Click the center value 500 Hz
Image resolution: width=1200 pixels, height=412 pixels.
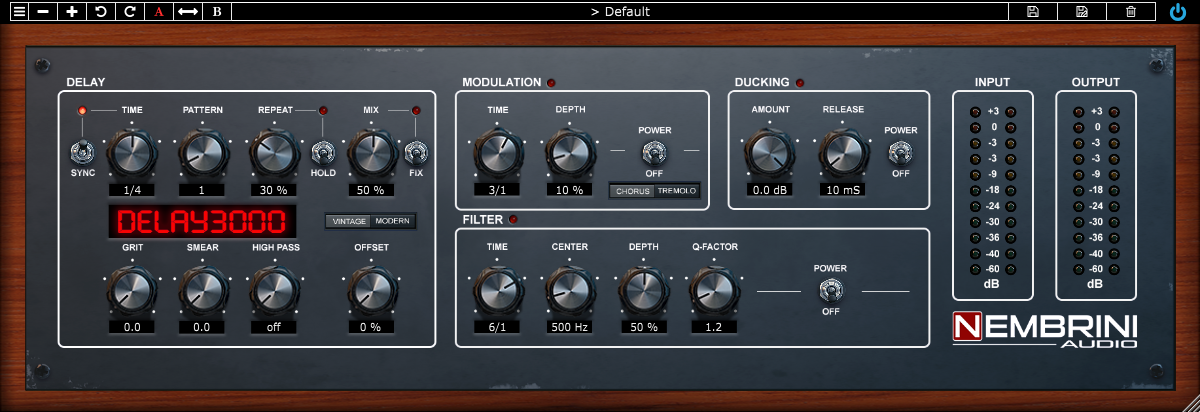570,326
